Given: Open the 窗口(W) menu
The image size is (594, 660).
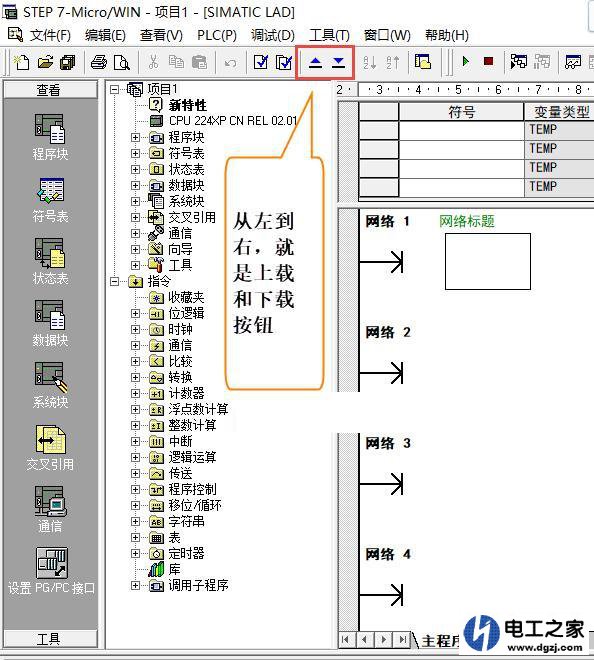Looking at the screenshot, I should point(387,35).
